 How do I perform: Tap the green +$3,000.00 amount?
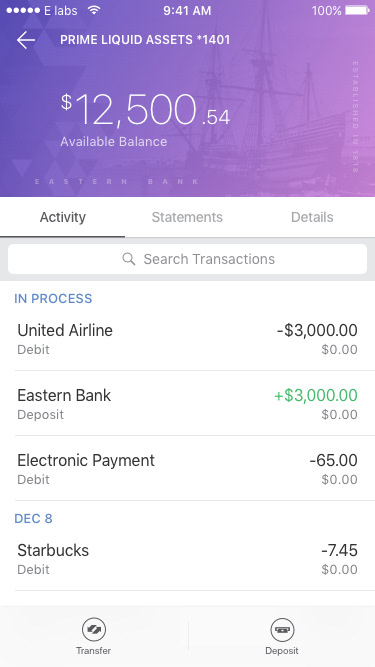coord(316,395)
